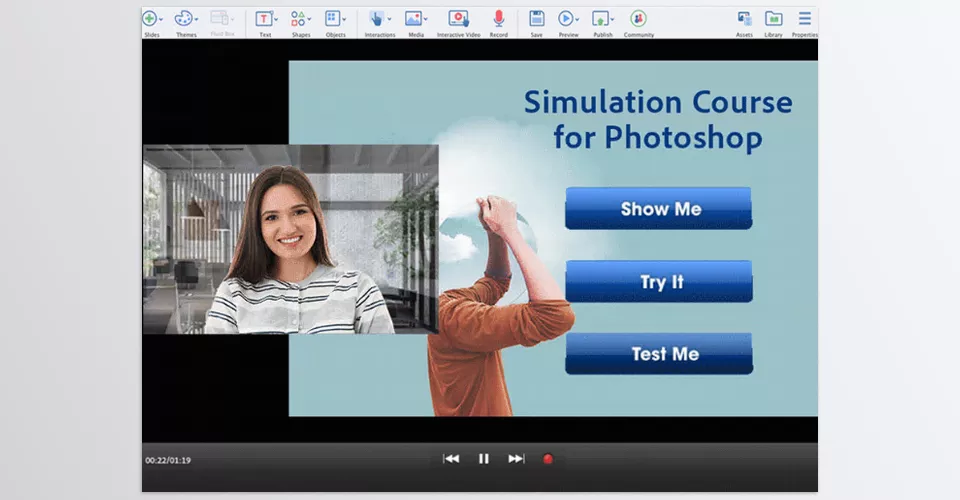Screen dimensions: 960x500
Task: Open the Shapes toolbar icon
Action: point(298,18)
